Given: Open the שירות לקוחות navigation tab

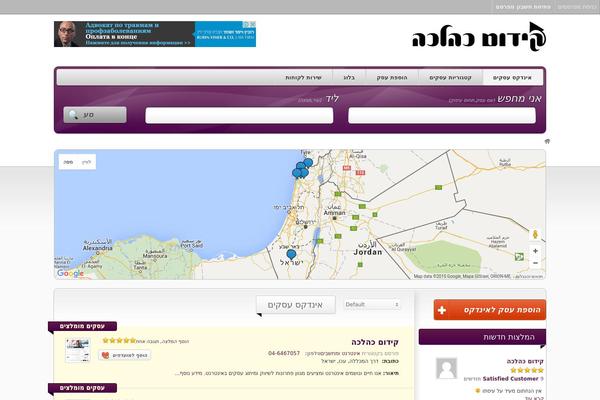Looking at the screenshot, I should pyautogui.click(x=303, y=78).
